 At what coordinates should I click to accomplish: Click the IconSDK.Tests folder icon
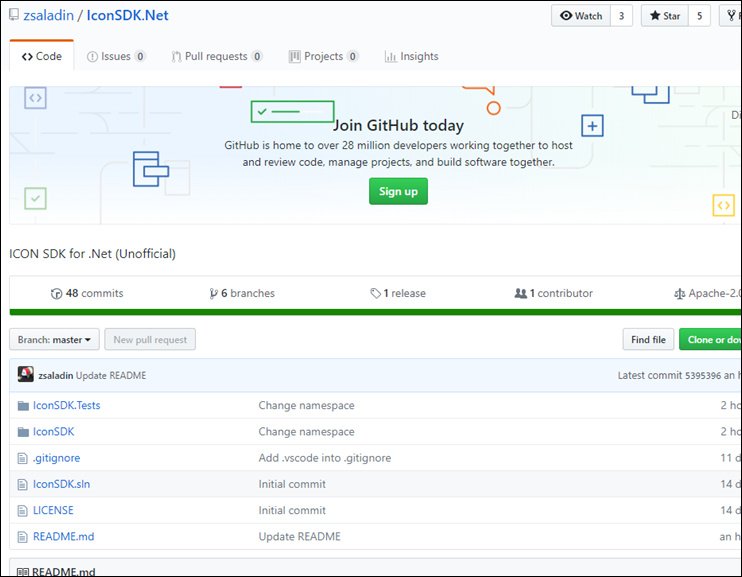[x=23, y=406]
